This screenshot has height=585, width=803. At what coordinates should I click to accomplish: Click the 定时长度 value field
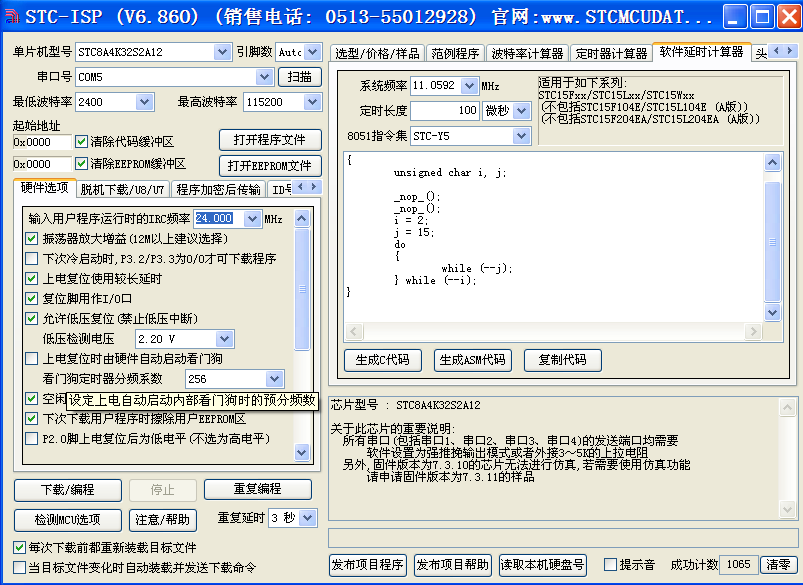pyautogui.click(x=445, y=111)
